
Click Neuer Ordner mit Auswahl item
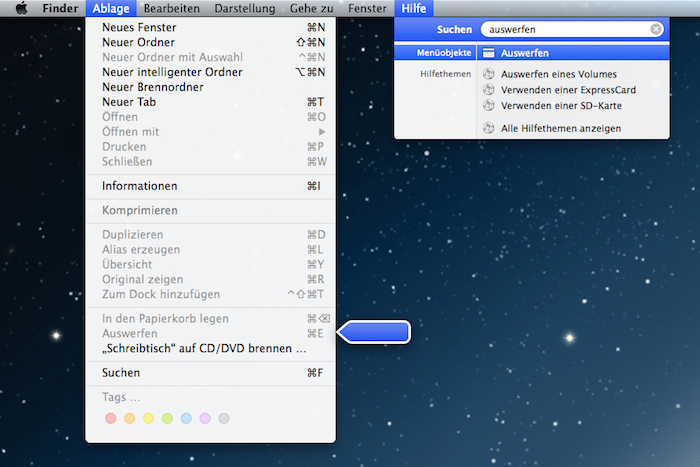click(210, 57)
